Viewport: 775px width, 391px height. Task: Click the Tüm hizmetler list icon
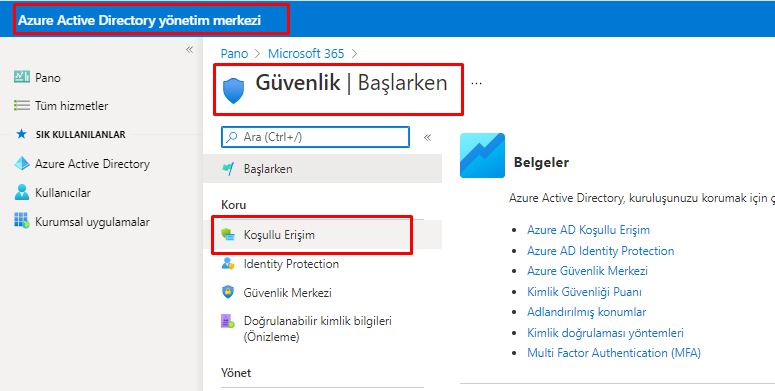pyautogui.click(x=22, y=105)
